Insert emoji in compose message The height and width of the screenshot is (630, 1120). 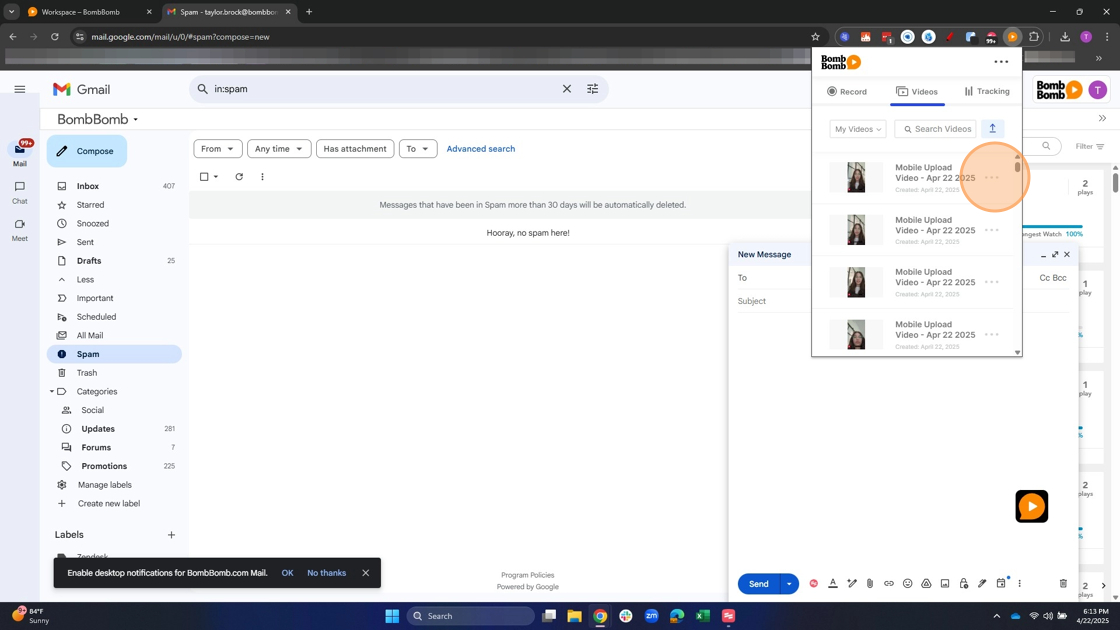tap(907, 584)
